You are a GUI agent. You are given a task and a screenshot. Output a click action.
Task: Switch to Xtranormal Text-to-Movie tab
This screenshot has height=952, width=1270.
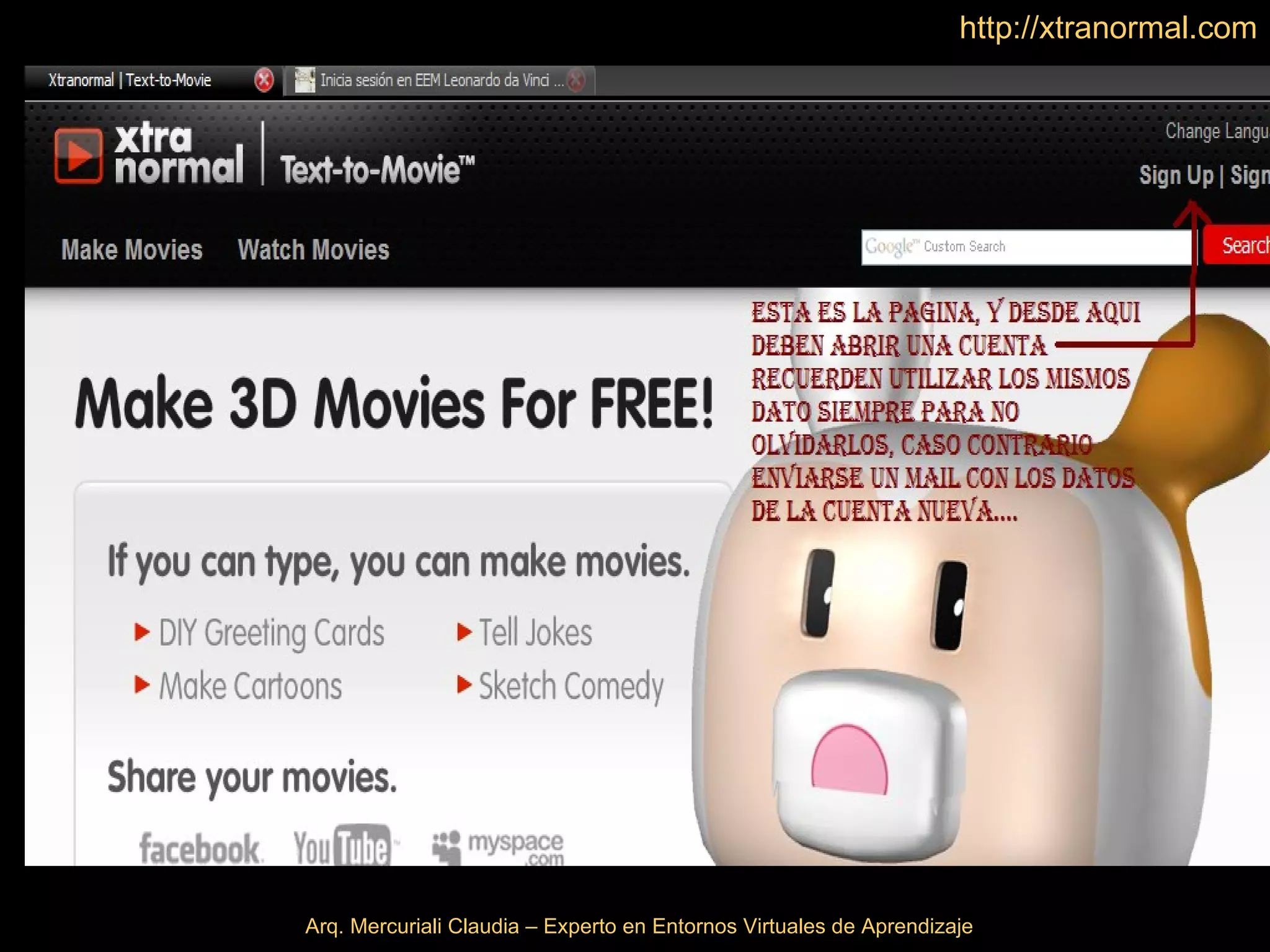[x=130, y=80]
